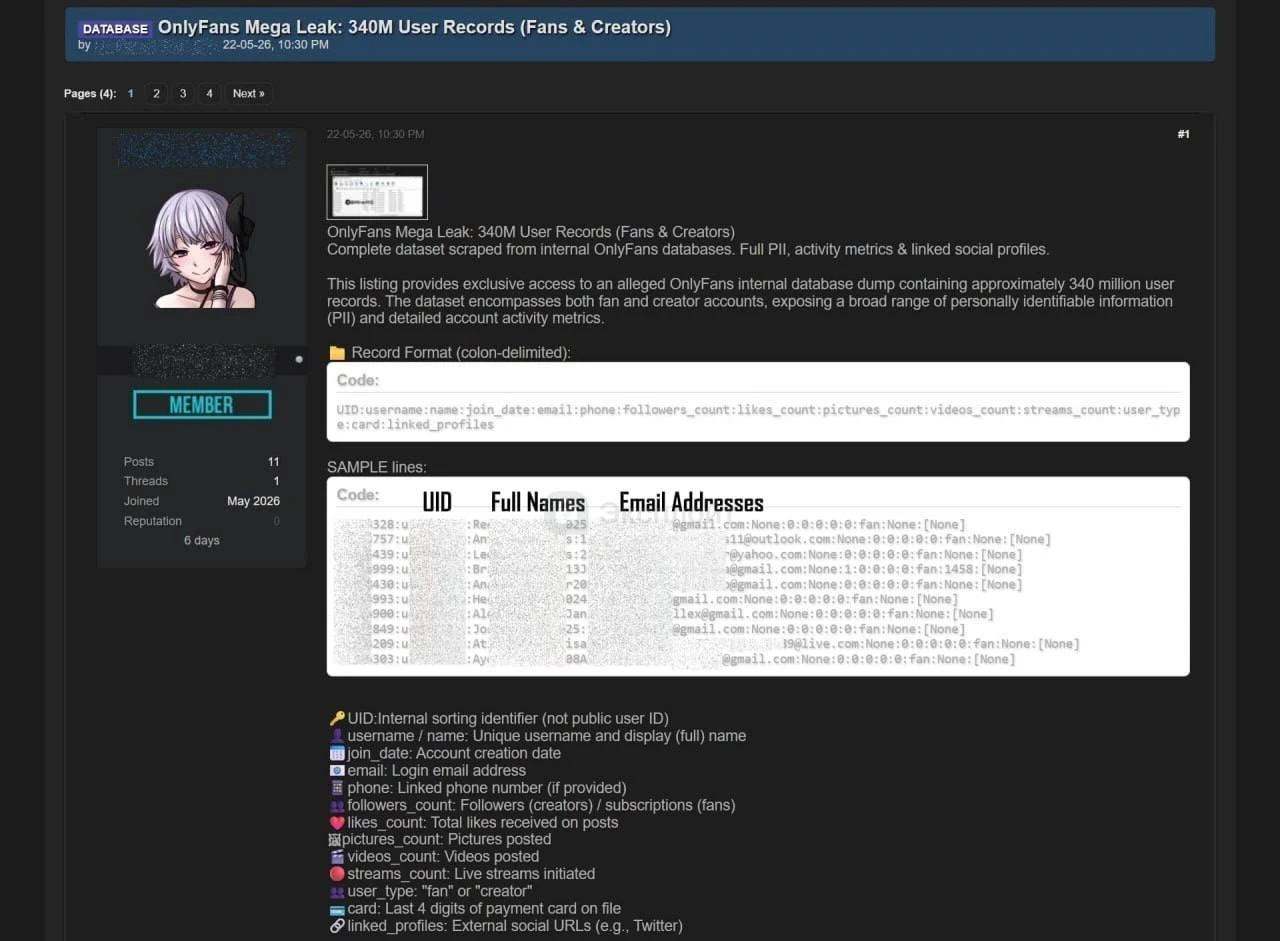The height and width of the screenshot is (941, 1280).
Task: Jump to page 4 of the thread
Action: (x=209, y=94)
